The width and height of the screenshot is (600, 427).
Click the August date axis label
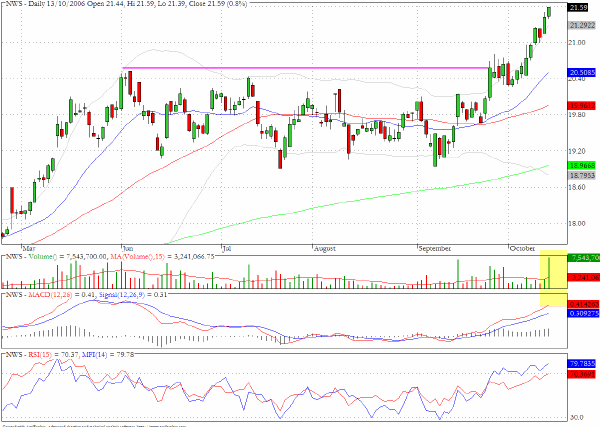click(x=324, y=248)
